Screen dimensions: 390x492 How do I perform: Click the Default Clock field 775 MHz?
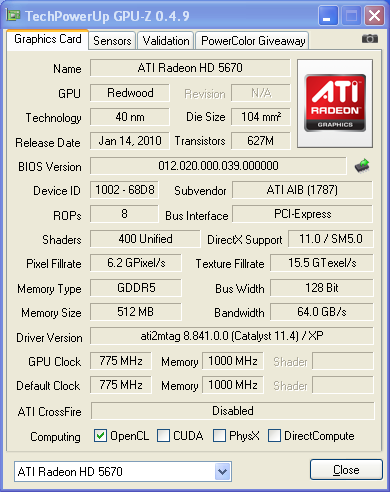(121, 385)
